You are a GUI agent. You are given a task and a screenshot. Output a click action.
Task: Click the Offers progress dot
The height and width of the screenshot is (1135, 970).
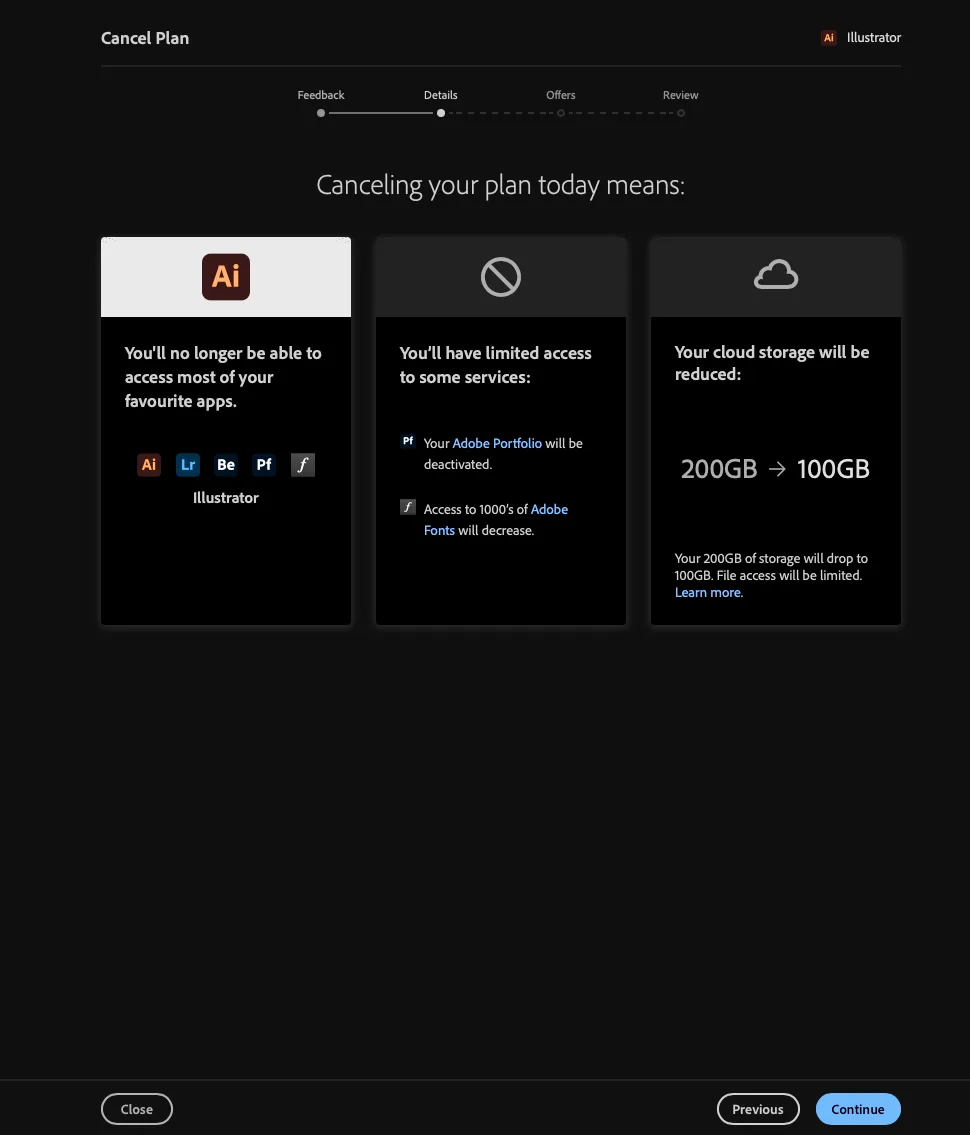[x=560, y=113]
